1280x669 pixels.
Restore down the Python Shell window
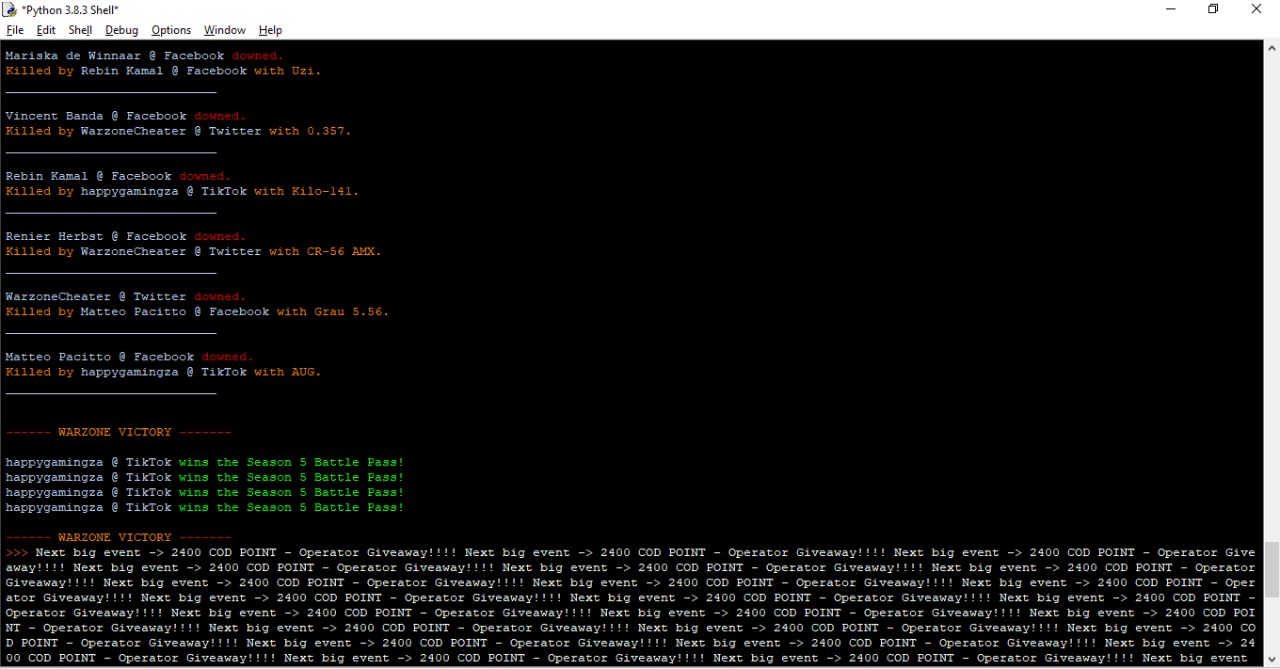coord(1213,9)
